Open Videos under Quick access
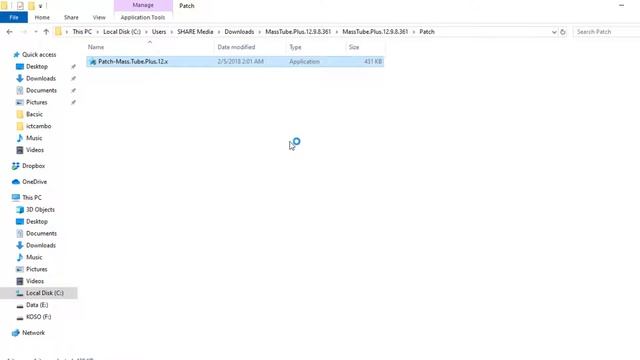 pos(35,150)
